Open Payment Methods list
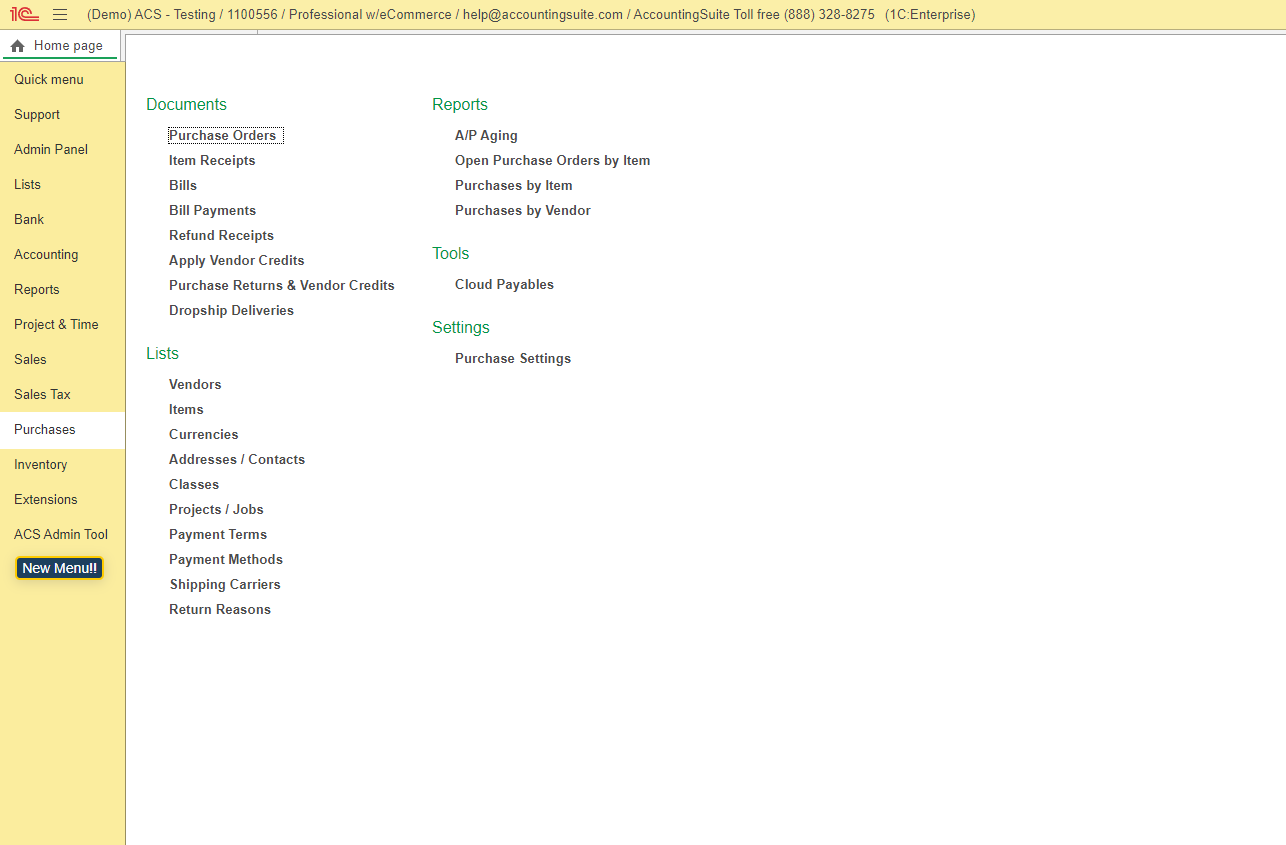This screenshot has height=845, width=1286. 226,560
